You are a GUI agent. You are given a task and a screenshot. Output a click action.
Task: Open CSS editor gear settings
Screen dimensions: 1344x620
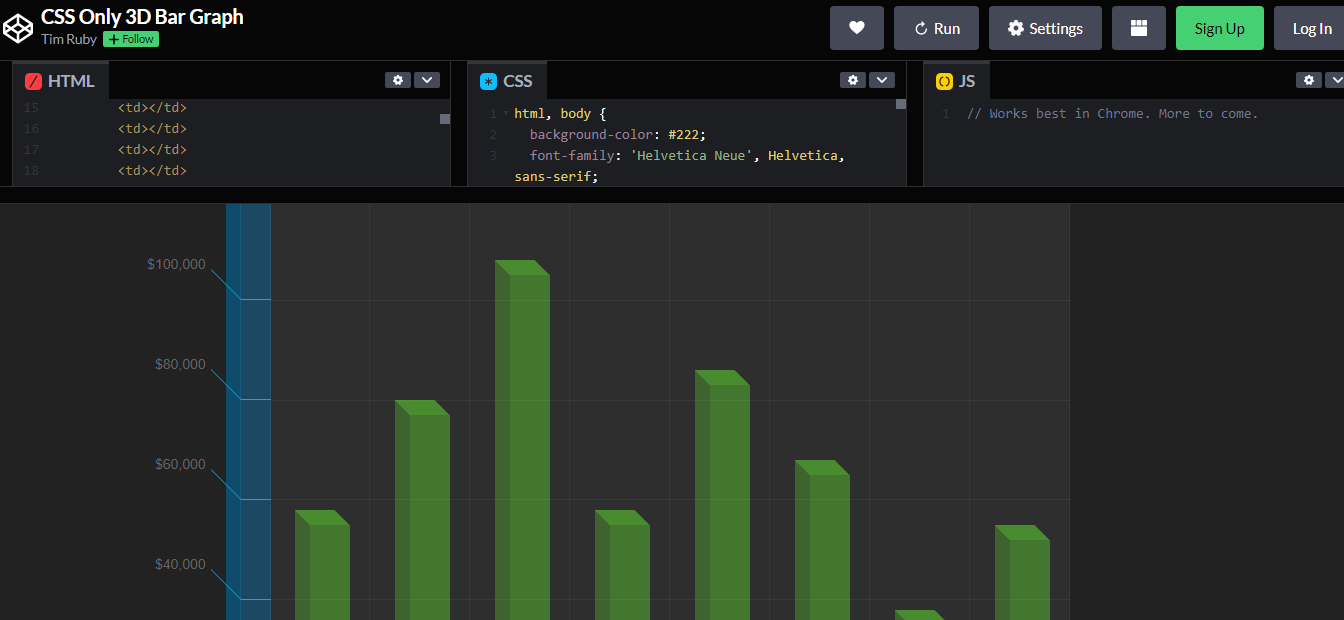[853, 80]
